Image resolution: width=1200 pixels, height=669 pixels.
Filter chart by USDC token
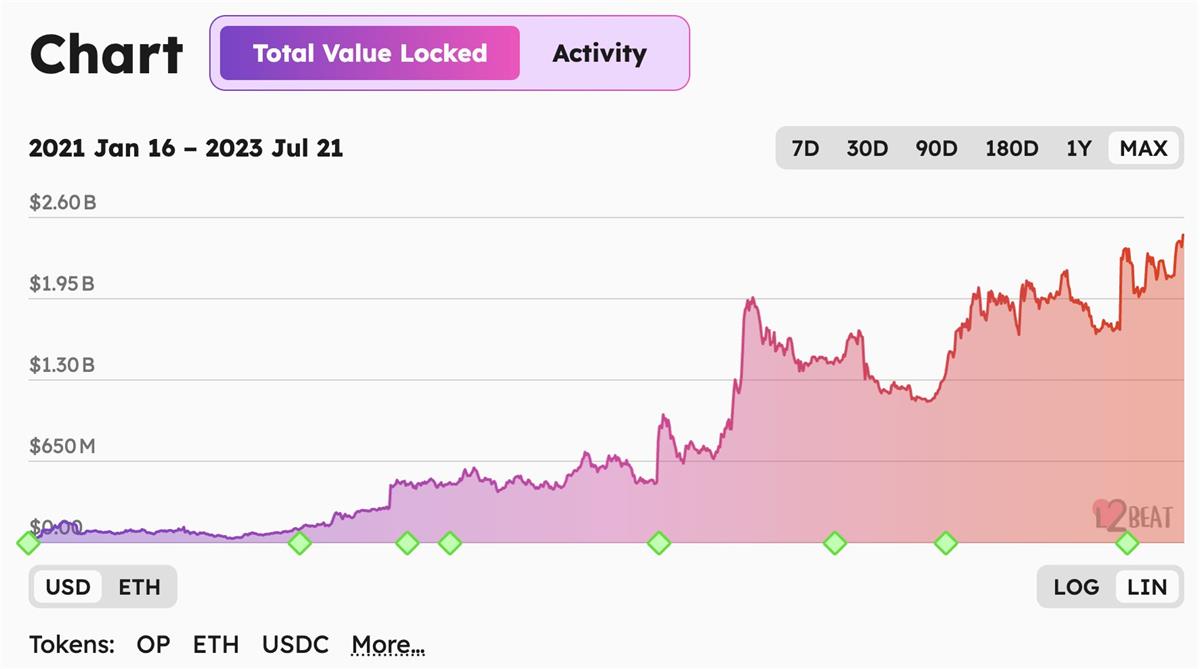(295, 645)
